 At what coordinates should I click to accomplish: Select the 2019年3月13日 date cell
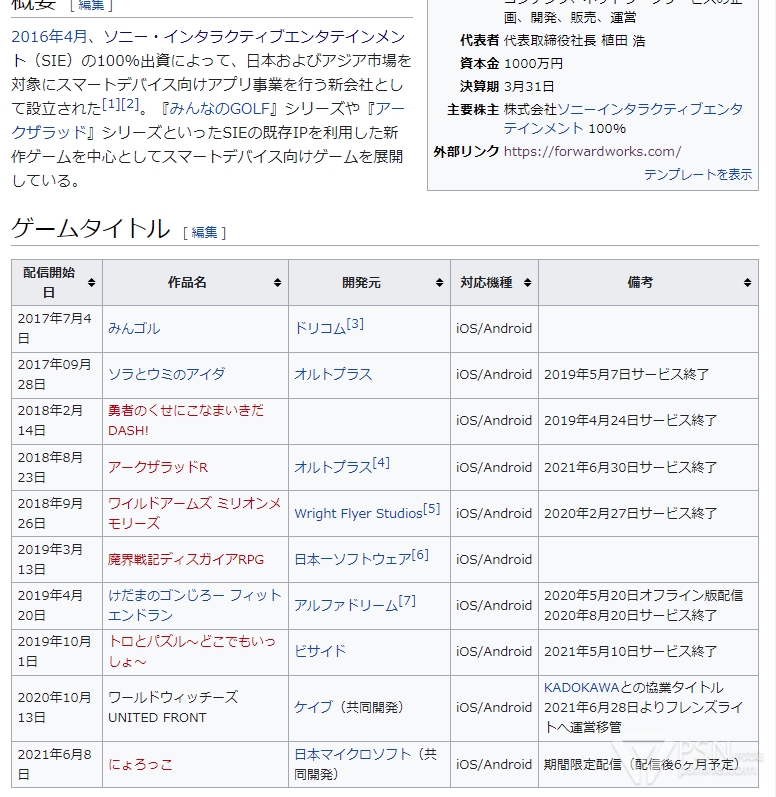click(x=57, y=560)
